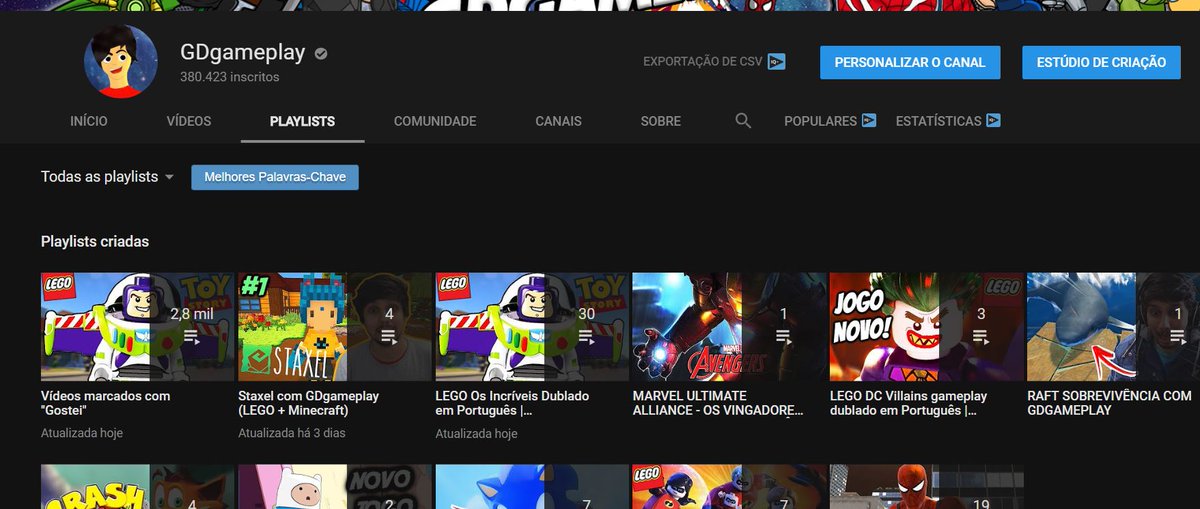Click playlist icon on Marvel Ultimate Alliance thumbnail
1200x509 pixels.
[784, 337]
